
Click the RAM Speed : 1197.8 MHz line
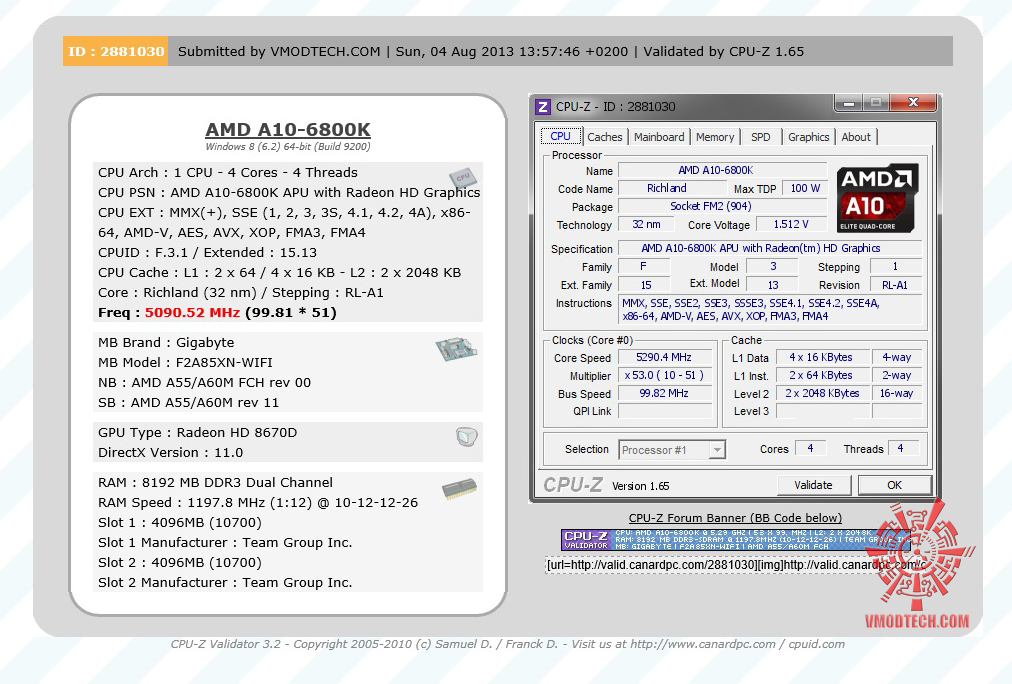[258, 503]
